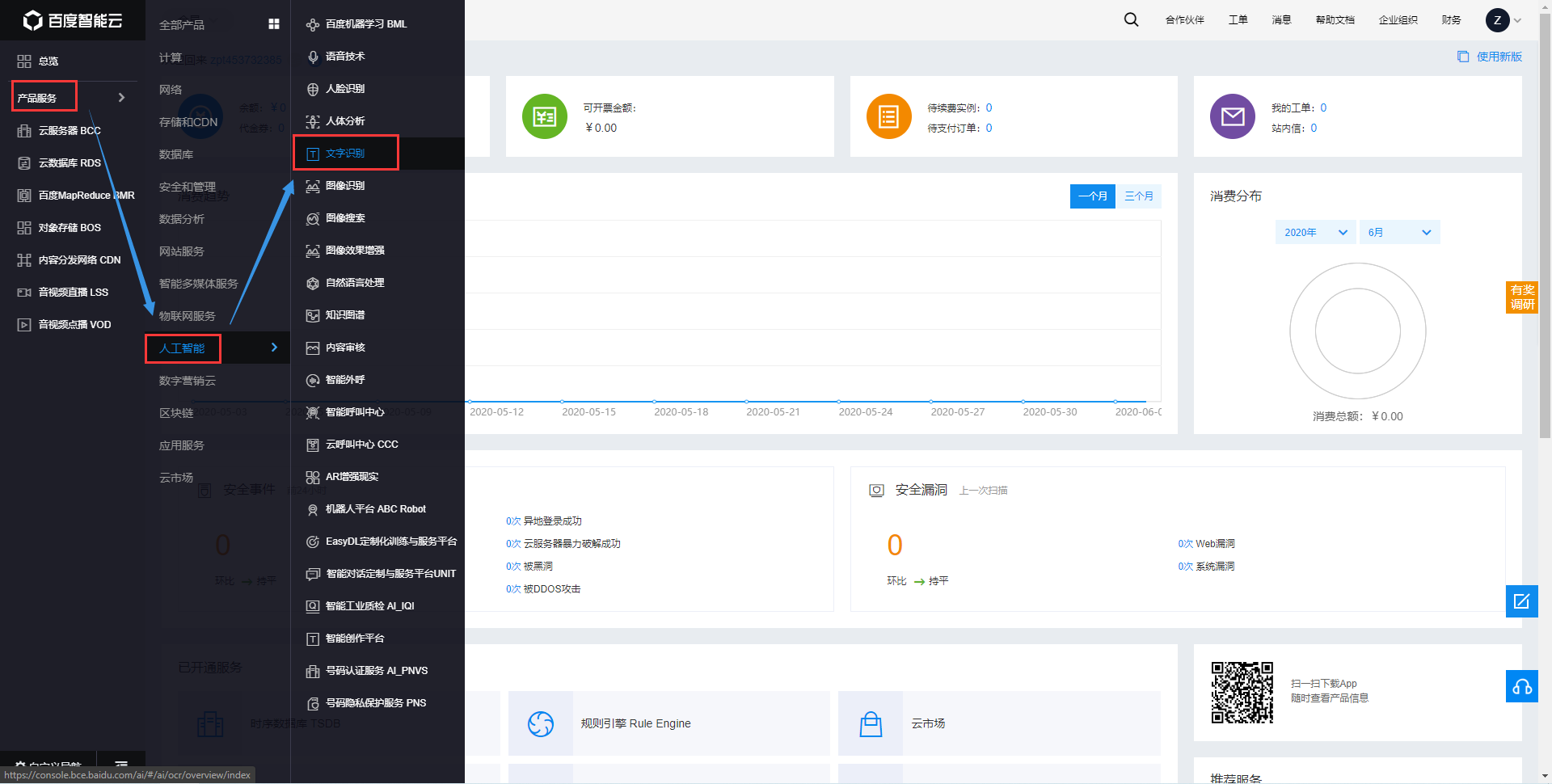
Task: Click the 有奖调研 orange side button
Action: (1521, 297)
